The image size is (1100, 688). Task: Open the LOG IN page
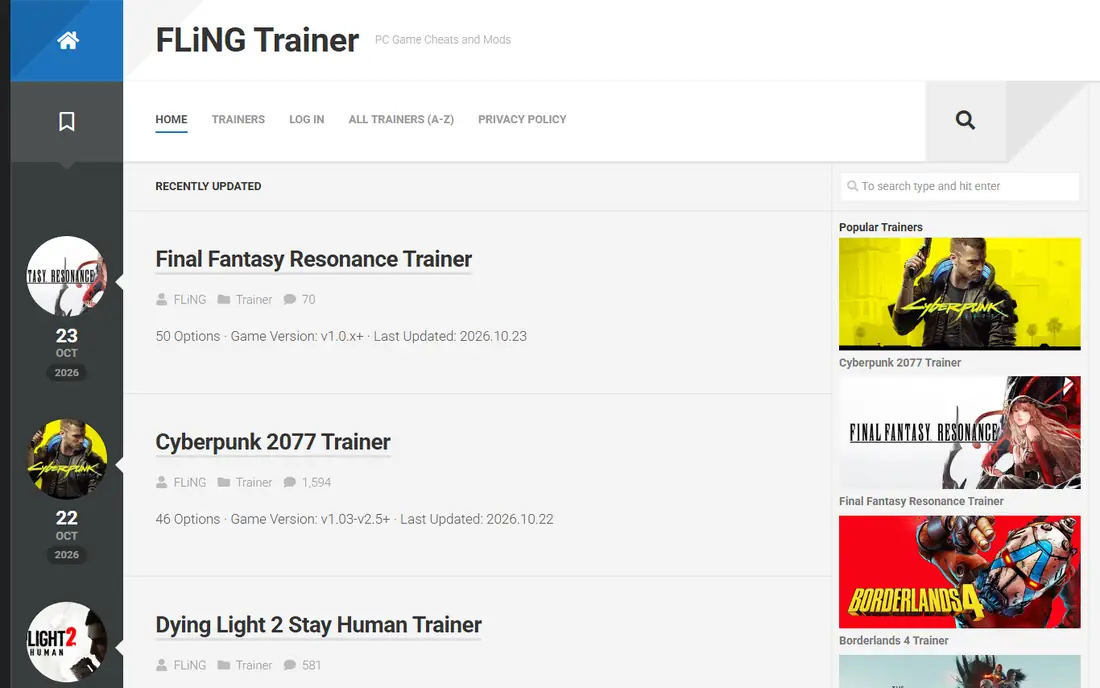pyautogui.click(x=307, y=119)
